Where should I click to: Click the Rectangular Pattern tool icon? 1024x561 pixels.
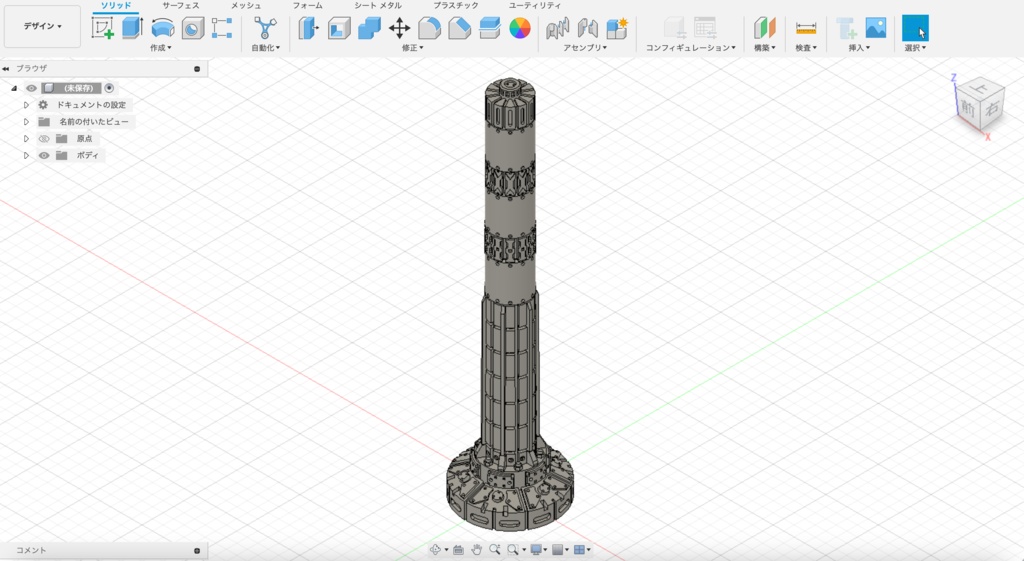point(222,28)
